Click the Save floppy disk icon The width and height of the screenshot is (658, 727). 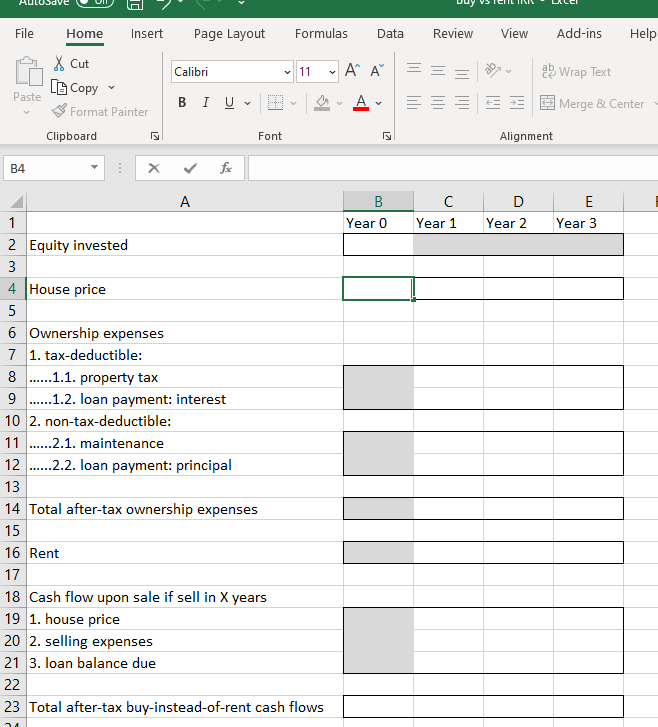click(x=135, y=4)
